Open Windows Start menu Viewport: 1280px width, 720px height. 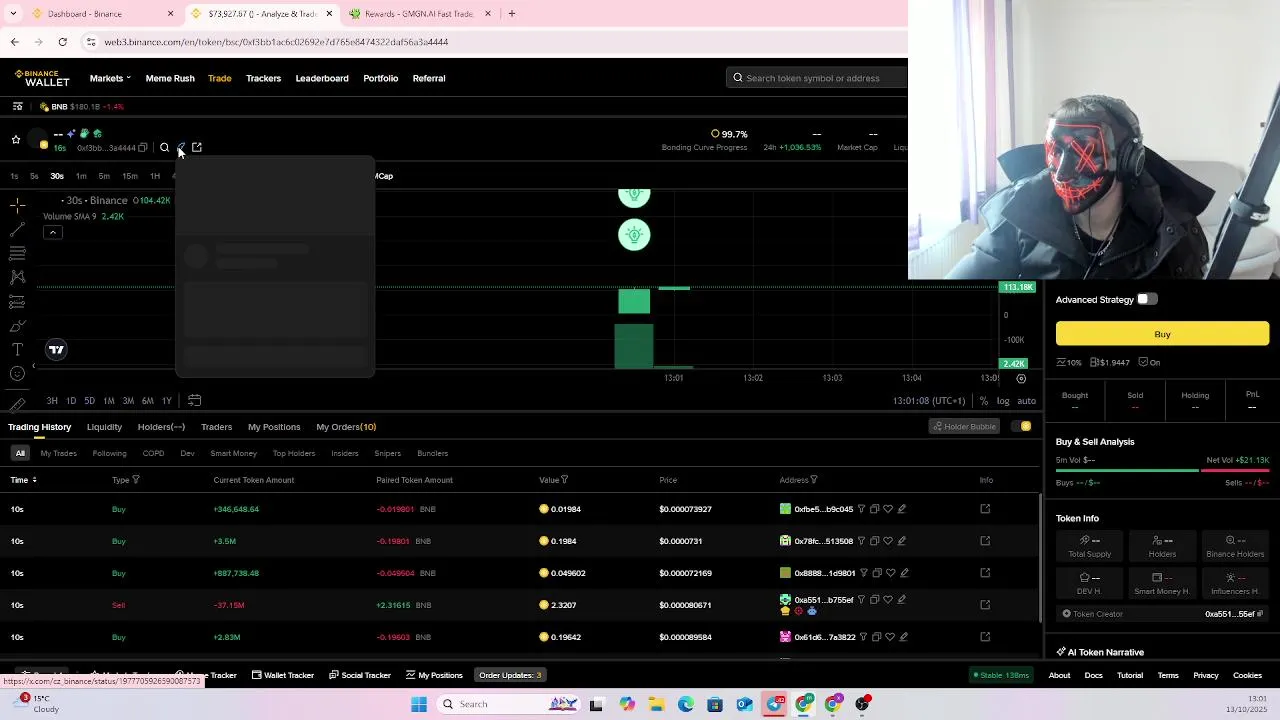click(419, 704)
